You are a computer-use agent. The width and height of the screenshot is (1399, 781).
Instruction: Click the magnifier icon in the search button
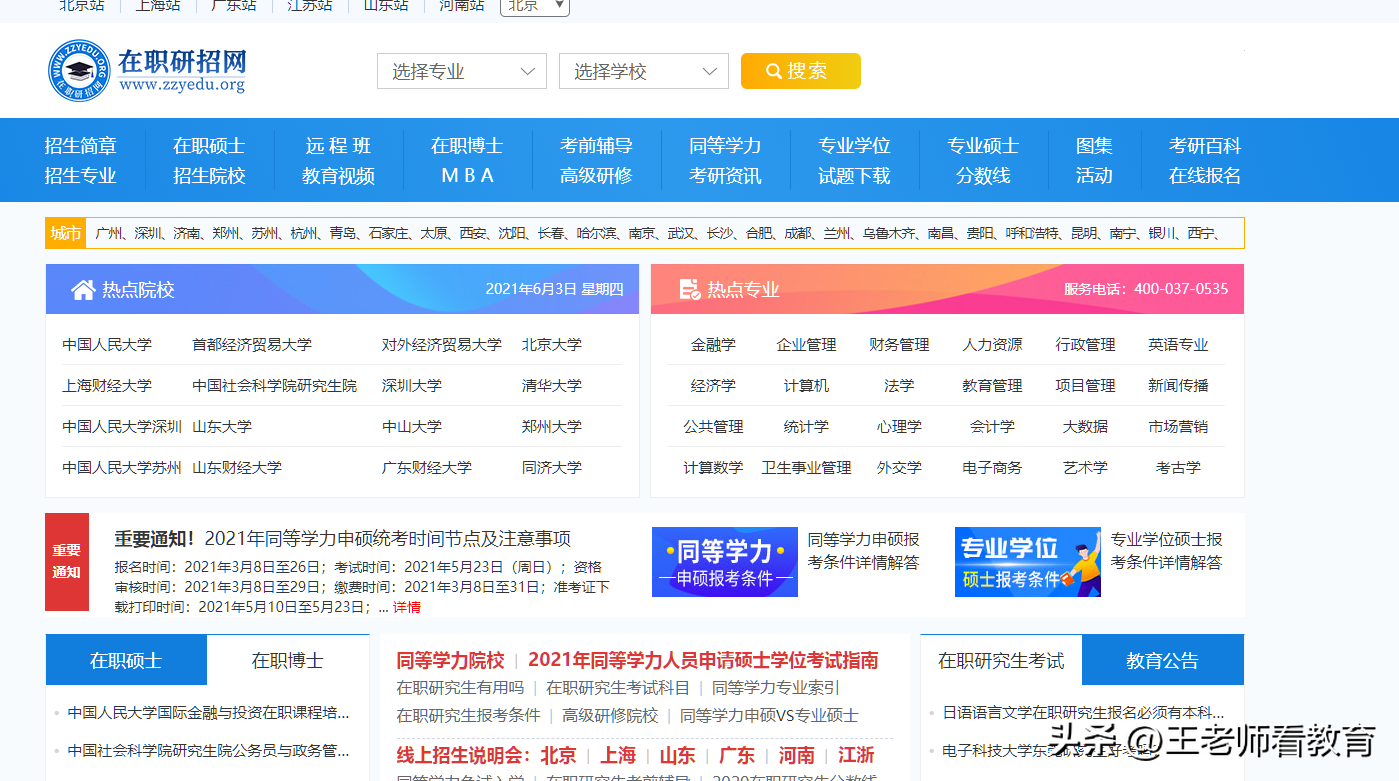coord(773,72)
